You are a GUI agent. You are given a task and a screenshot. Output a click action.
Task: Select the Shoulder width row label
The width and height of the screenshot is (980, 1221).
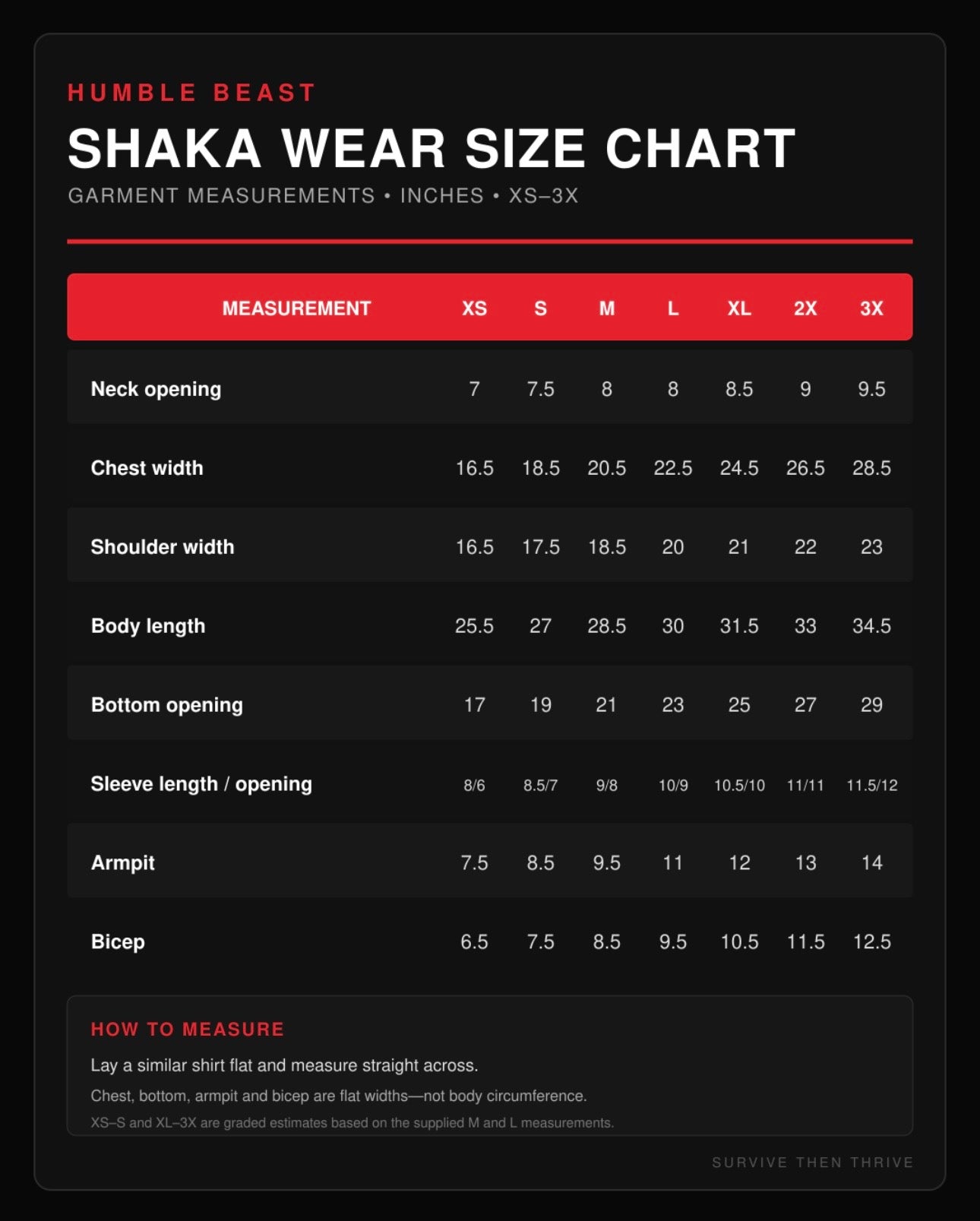[163, 547]
